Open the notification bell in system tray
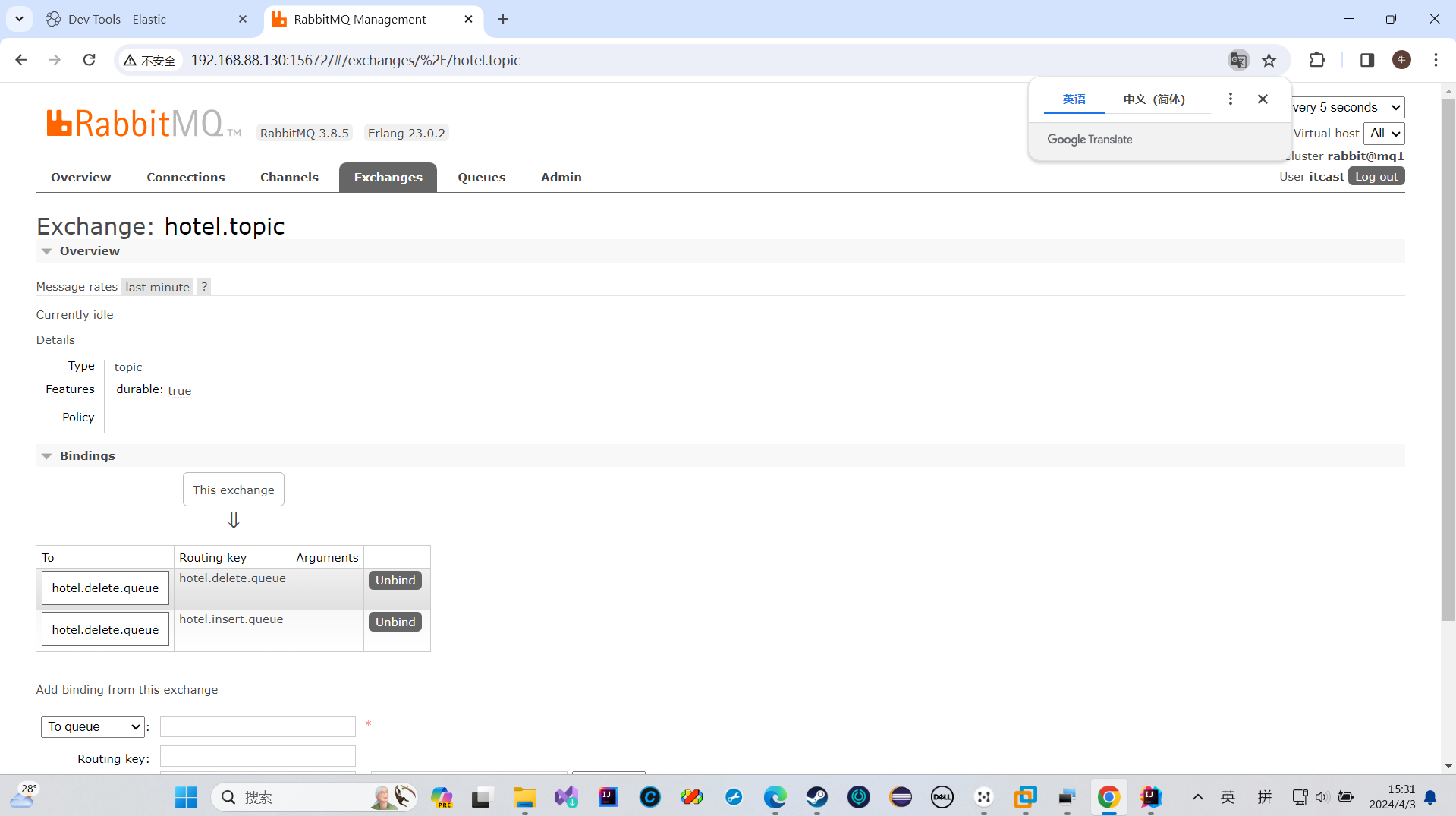 click(x=1430, y=797)
